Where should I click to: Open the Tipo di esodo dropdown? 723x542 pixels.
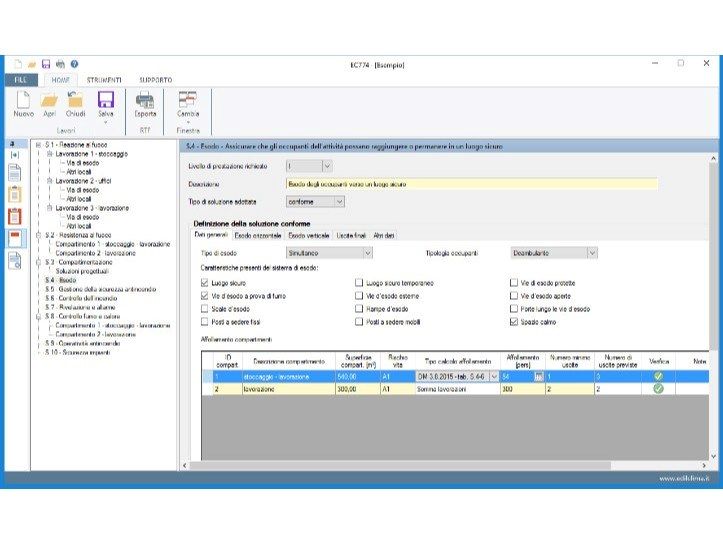[x=329, y=253]
